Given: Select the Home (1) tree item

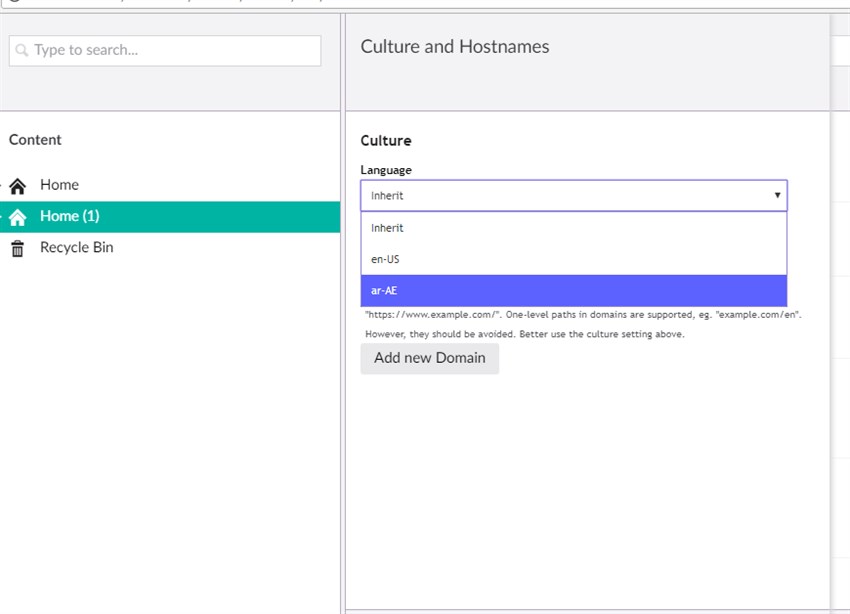Looking at the screenshot, I should pos(68,215).
